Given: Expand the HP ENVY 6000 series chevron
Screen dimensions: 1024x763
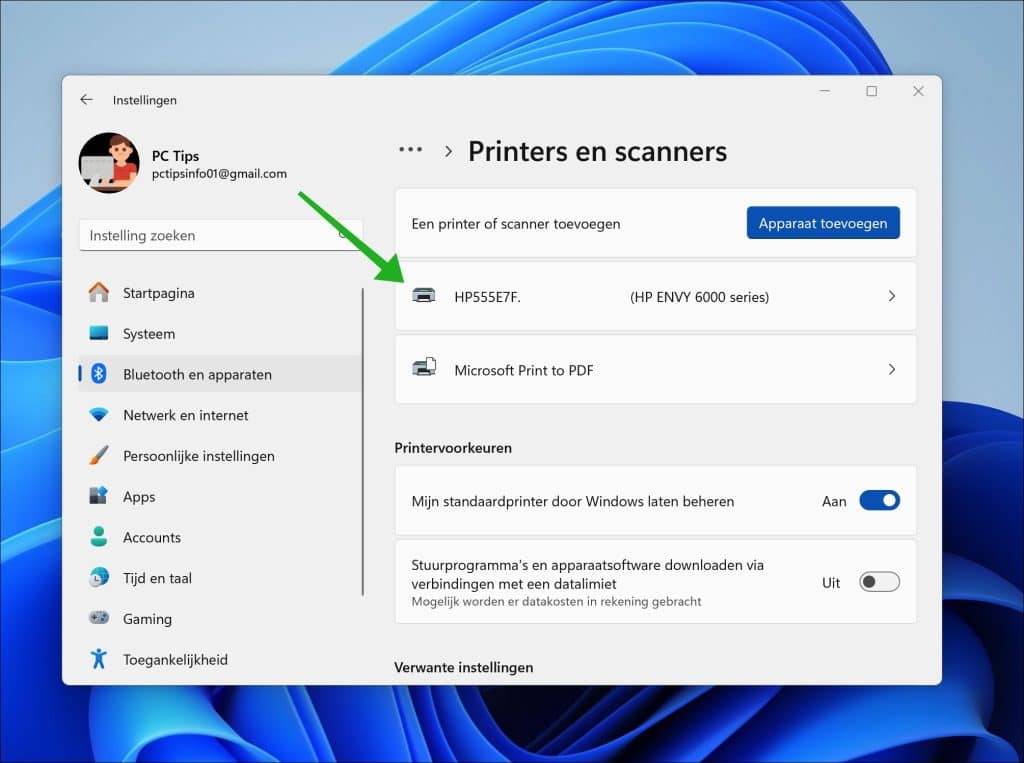Looking at the screenshot, I should pyautogui.click(x=891, y=296).
